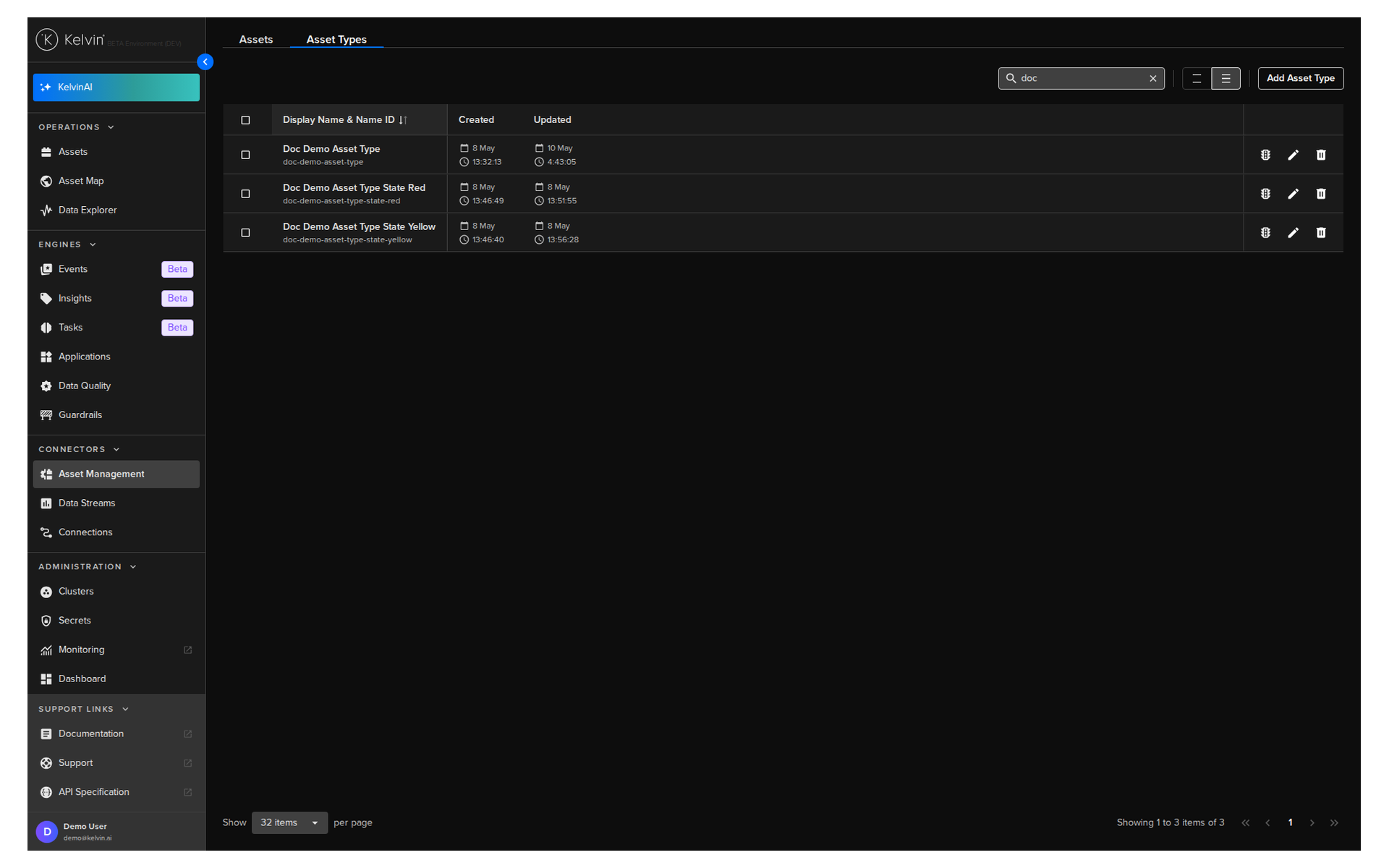Check Doc Demo Asset Type State Yellow row

pyautogui.click(x=245, y=233)
